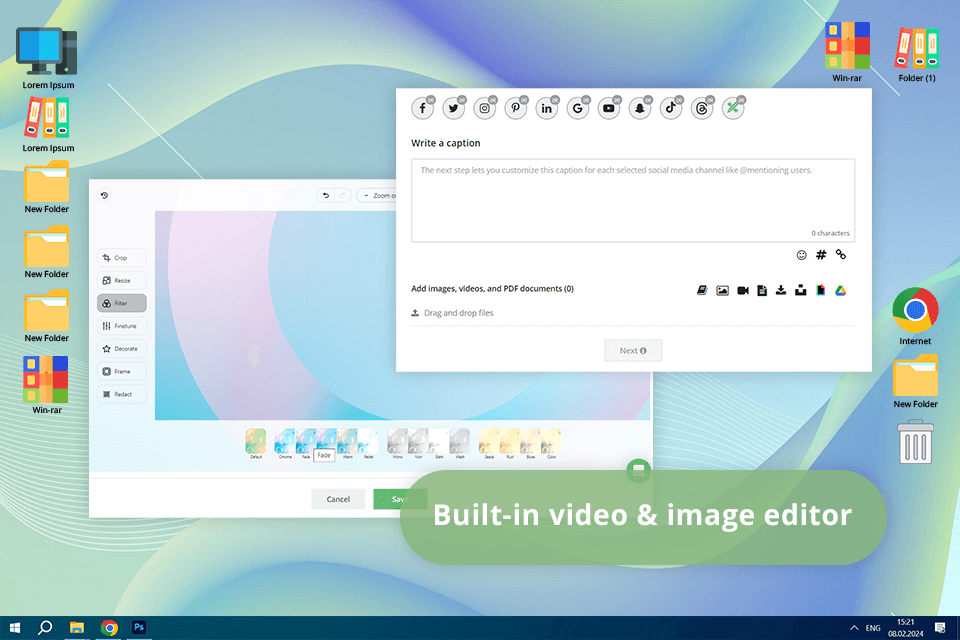This screenshot has height=640, width=960.
Task: Select the Folder (1) desktop icon
Action: click(x=917, y=53)
